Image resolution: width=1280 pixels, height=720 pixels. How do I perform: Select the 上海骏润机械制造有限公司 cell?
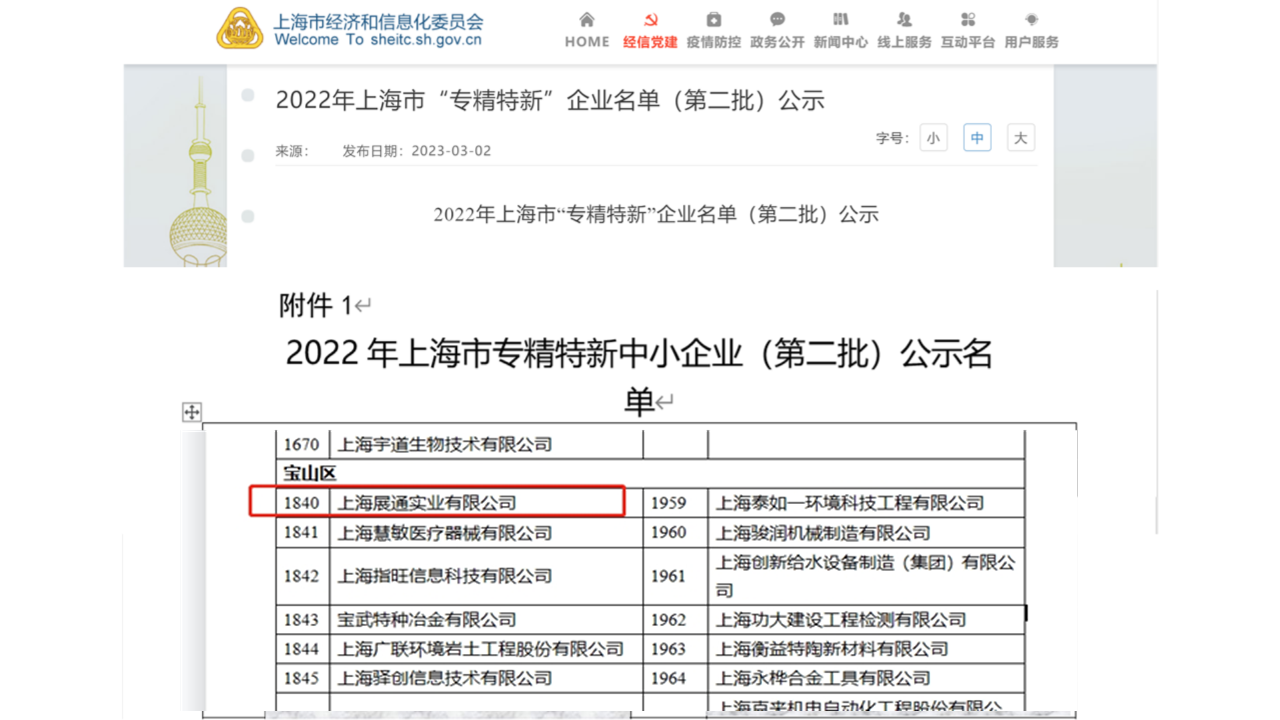[866, 533]
